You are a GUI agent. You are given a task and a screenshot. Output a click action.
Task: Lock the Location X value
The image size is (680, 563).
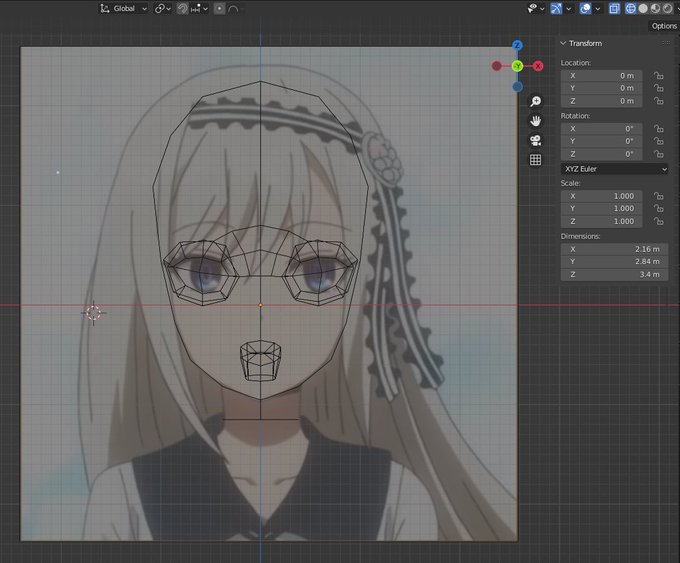click(x=658, y=75)
